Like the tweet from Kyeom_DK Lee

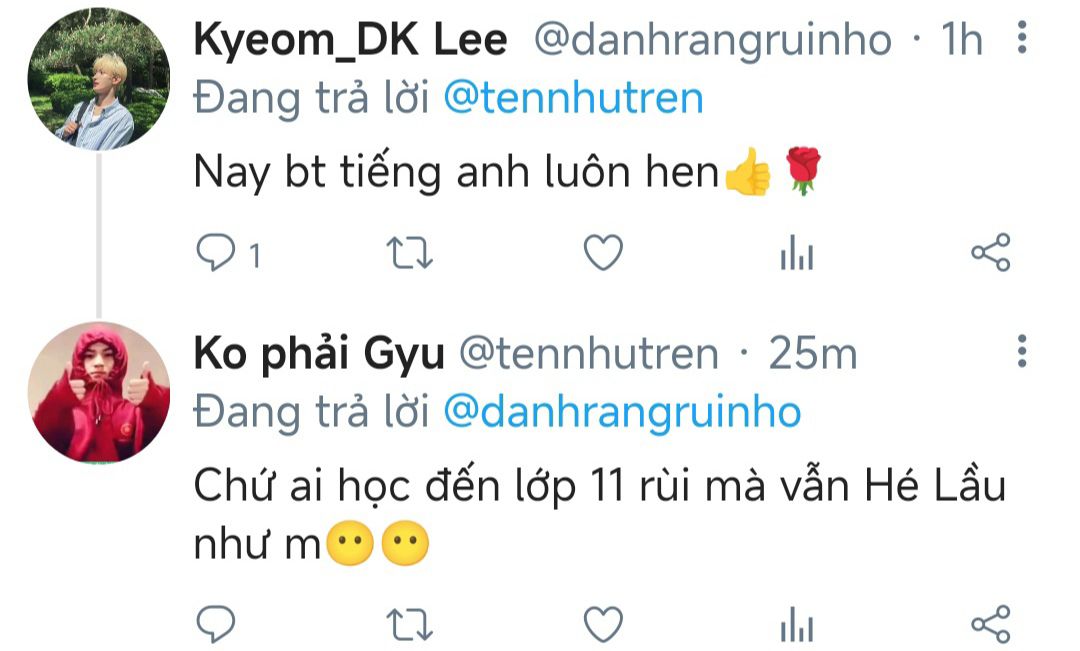point(603,252)
